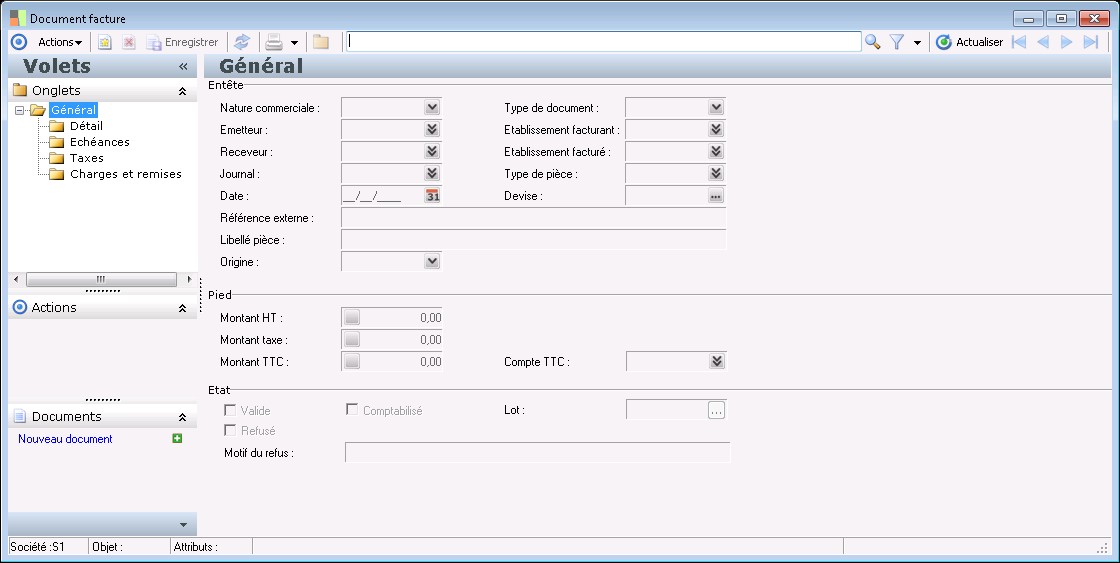This screenshot has height=563, width=1120.
Task: Toggle the Comptabilisé checkbox
Action: point(351,409)
